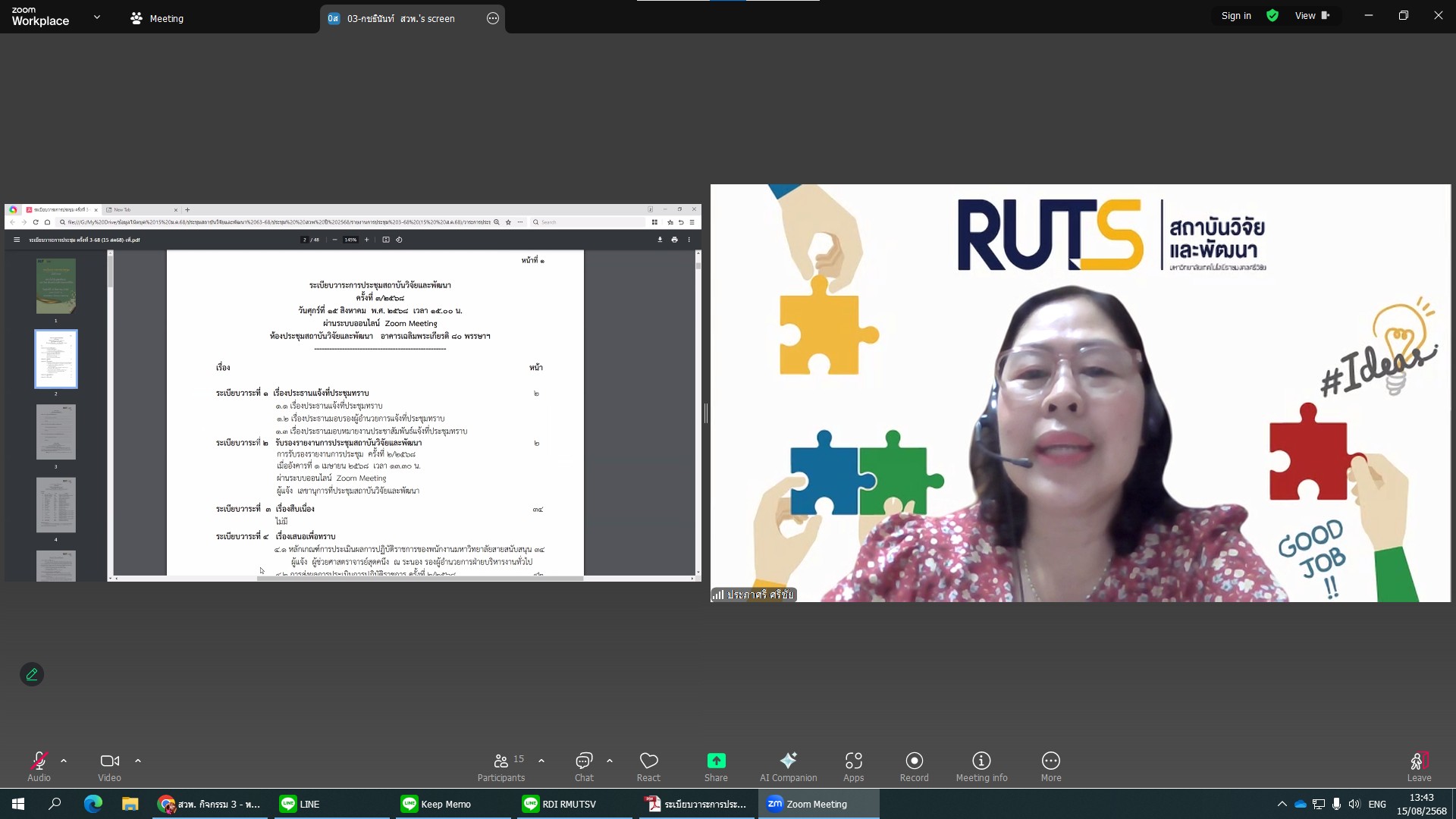Click the green encryption shield icon
The width and height of the screenshot is (1456, 819).
[x=1272, y=16]
